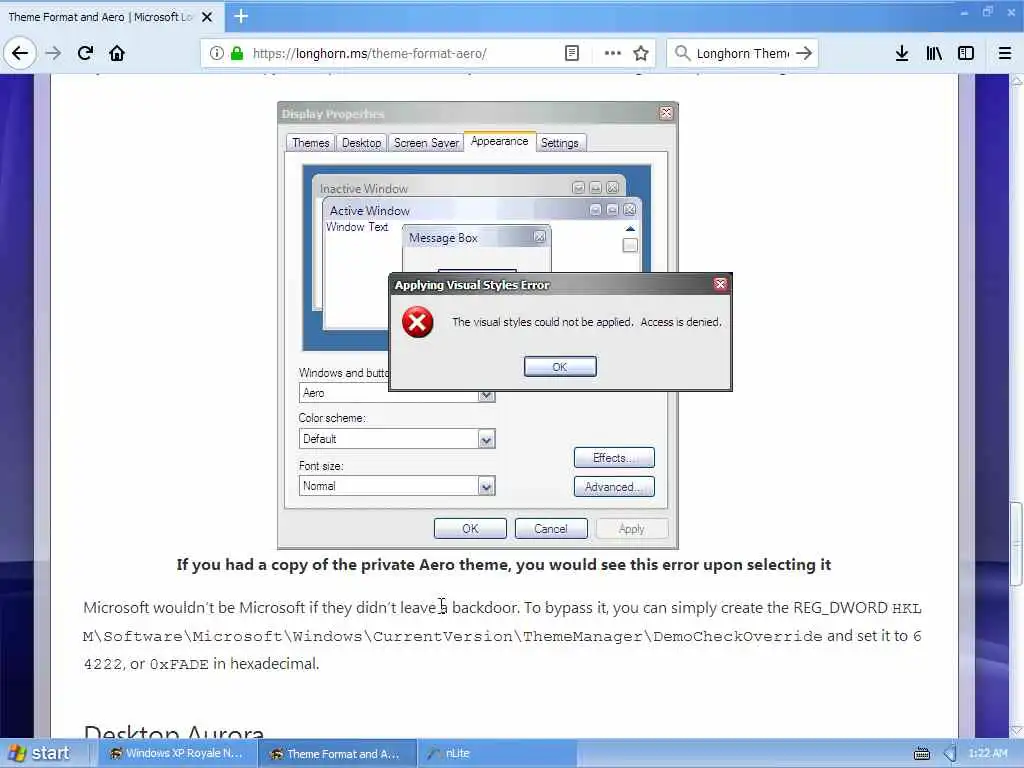Bookmark this page with the star
The height and width of the screenshot is (768, 1024).
tap(641, 54)
